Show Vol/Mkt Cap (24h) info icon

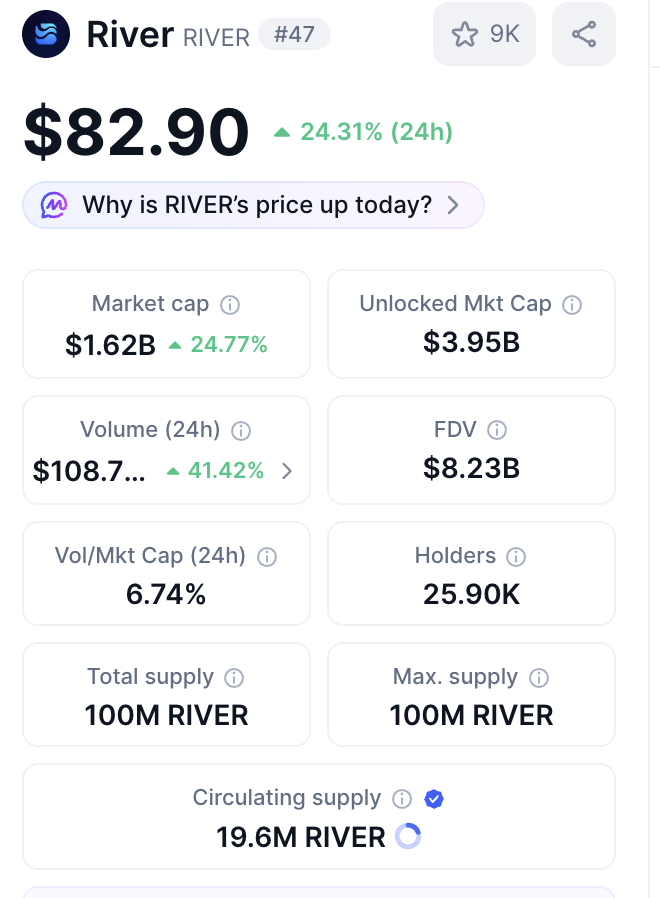pyautogui.click(x=267, y=556)
